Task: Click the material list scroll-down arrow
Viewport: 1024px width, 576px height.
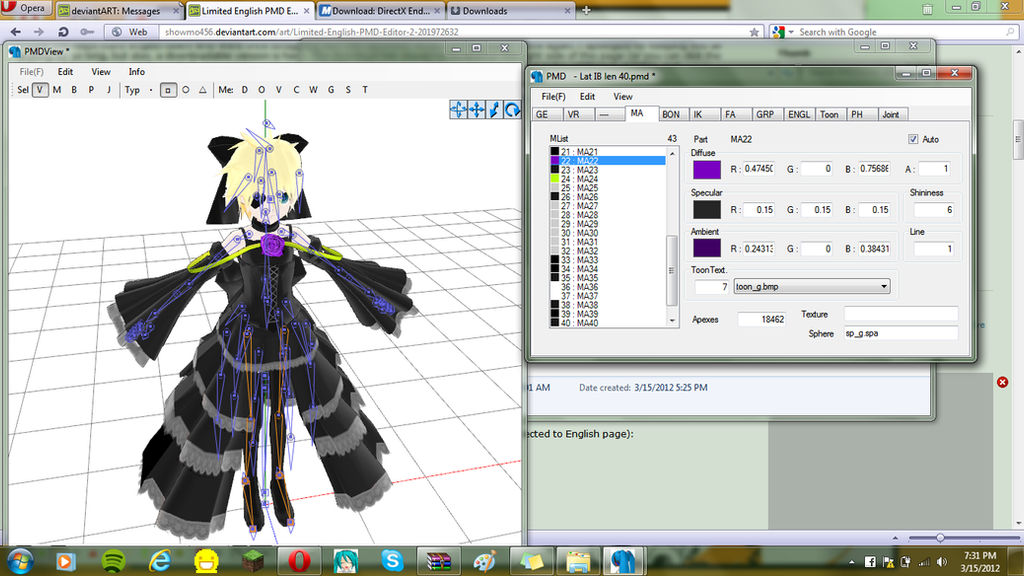Action: click(672, 321)
